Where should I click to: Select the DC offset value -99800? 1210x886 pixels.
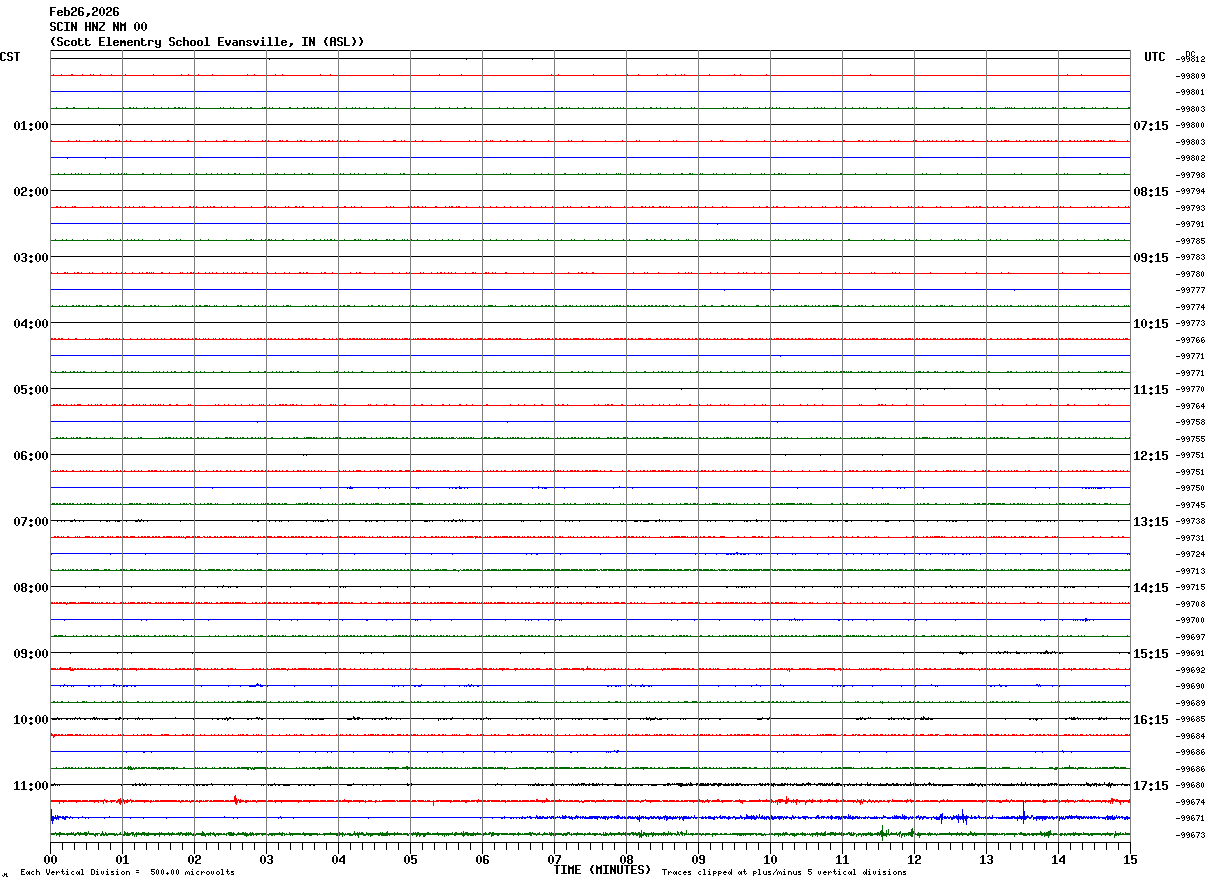(1190, 125)
